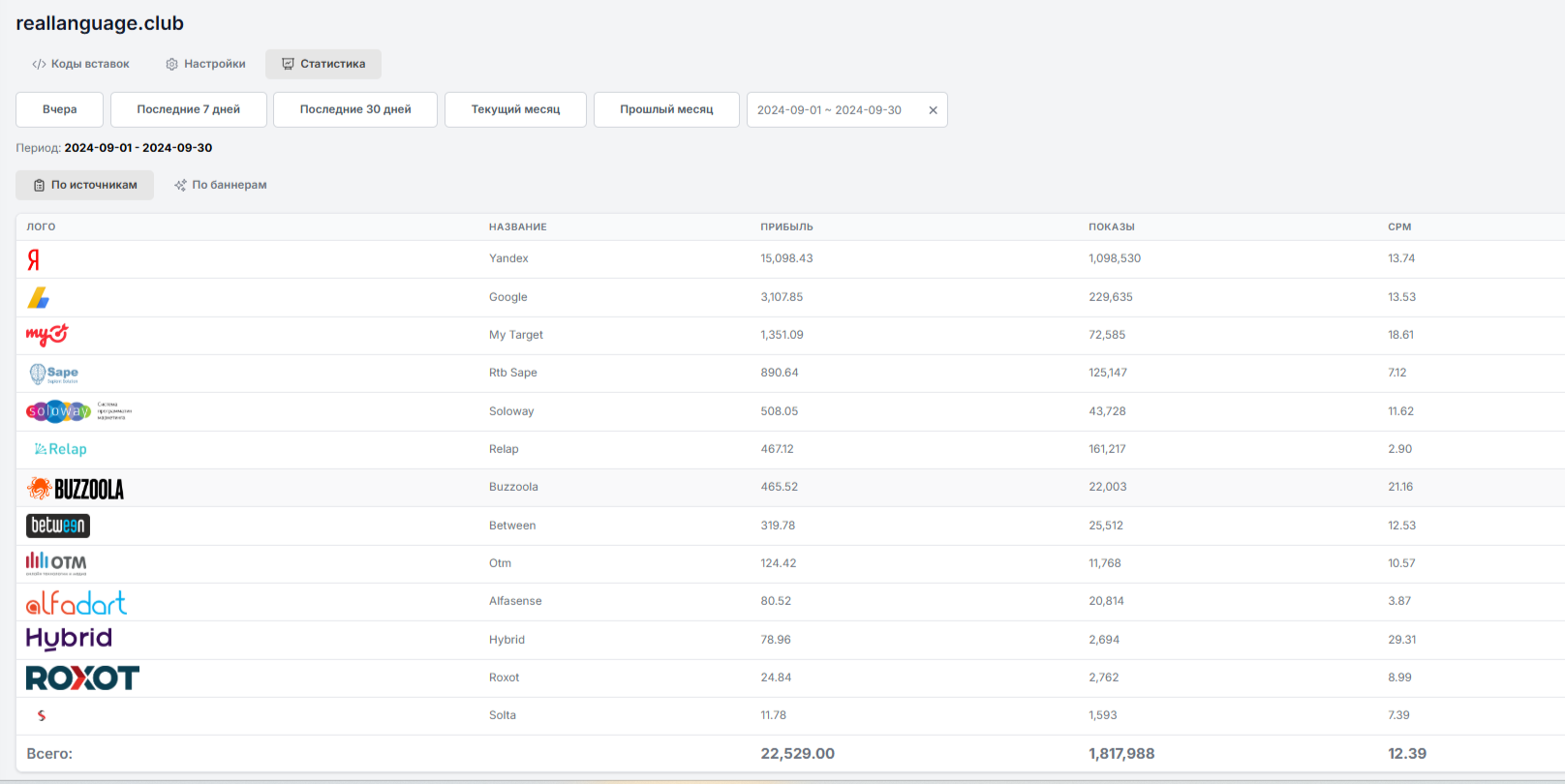
Task: Click Hybrid CPM value 29.31
Action: click(1401, 640)
